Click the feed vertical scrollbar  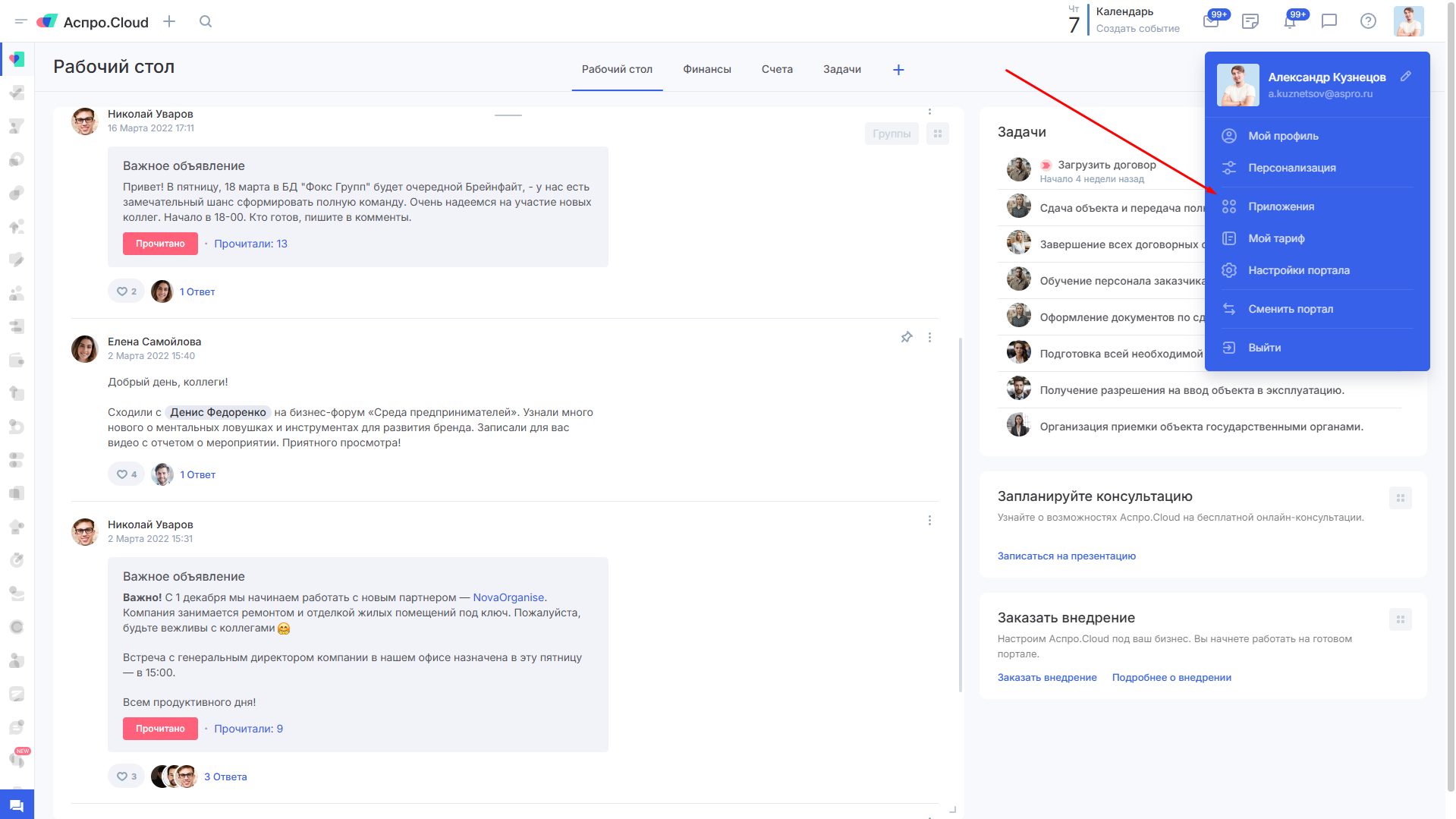point(961,516)
